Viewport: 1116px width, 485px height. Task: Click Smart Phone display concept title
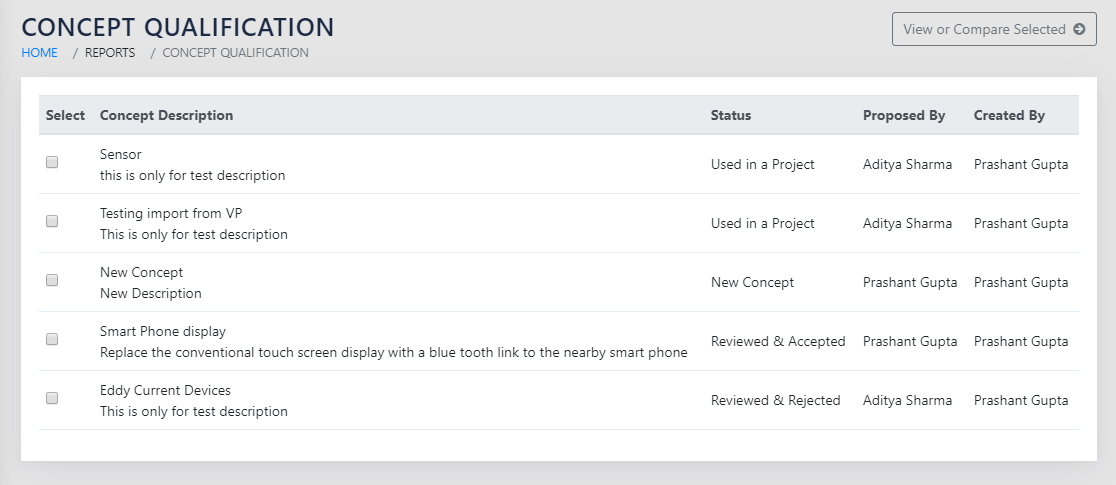(x=163, y=331)
